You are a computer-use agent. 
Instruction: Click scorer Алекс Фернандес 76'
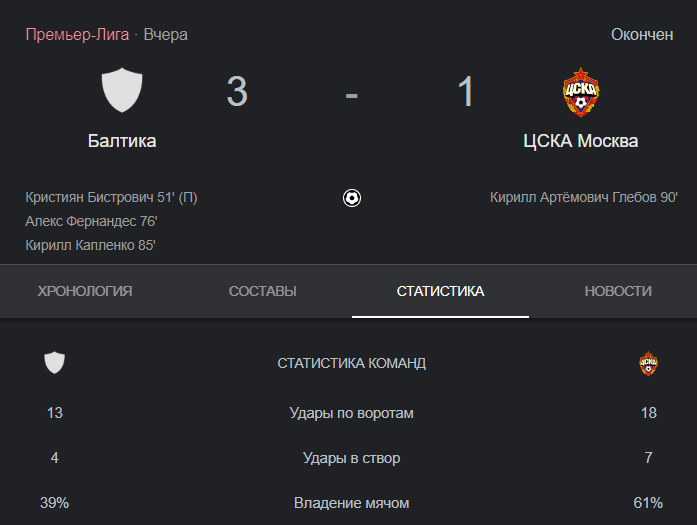(91, 221)
